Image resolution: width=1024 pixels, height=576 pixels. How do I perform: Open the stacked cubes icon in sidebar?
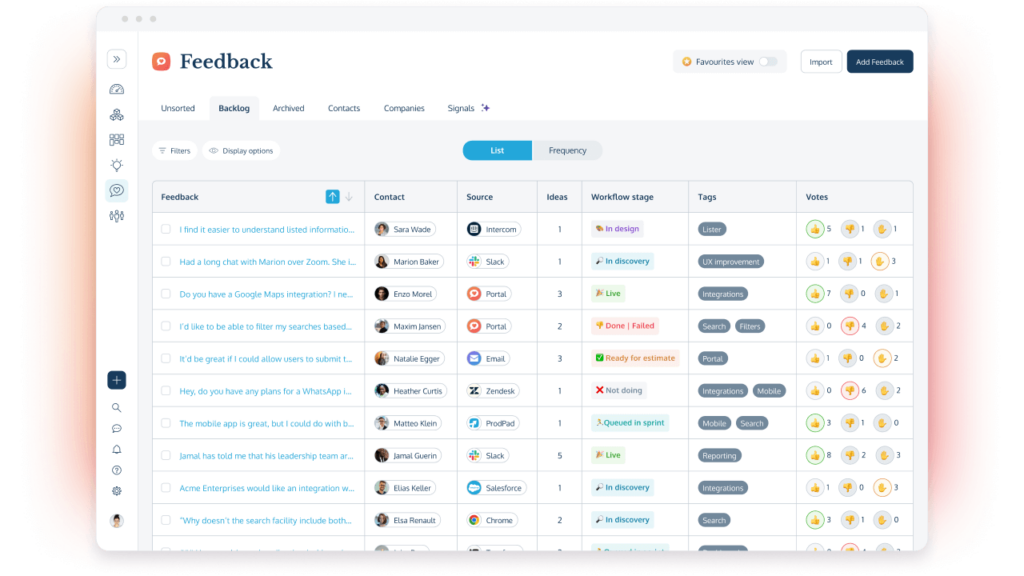coord(116,115)
